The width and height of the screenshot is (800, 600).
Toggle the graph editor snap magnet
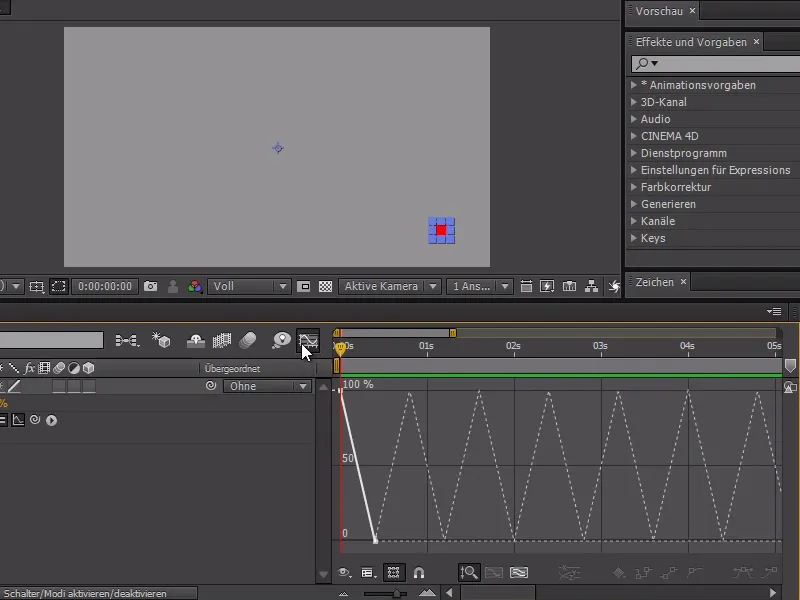(x=419, y=573)
